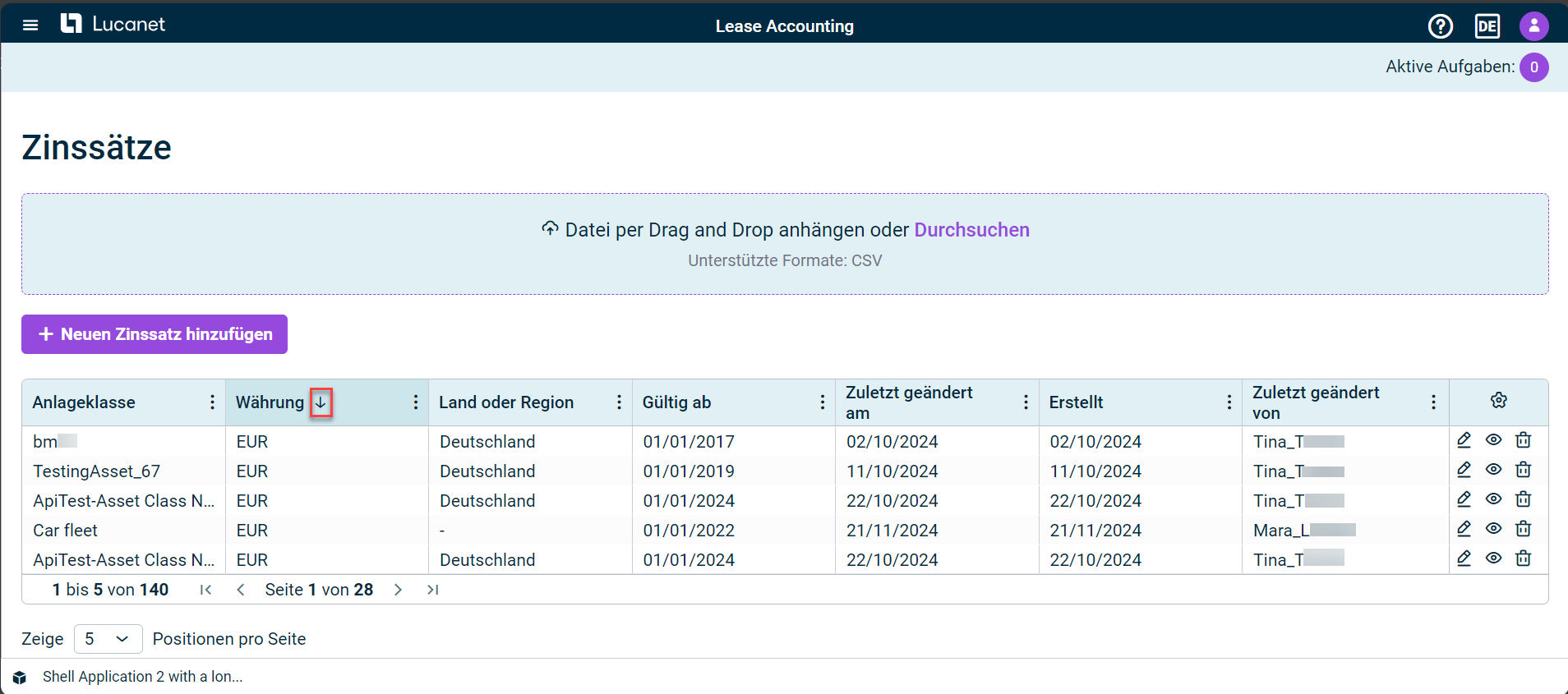This screenshot has height=694, width=1568.
Task: Expand the items per page dropdown
Action: pos(108,639)
